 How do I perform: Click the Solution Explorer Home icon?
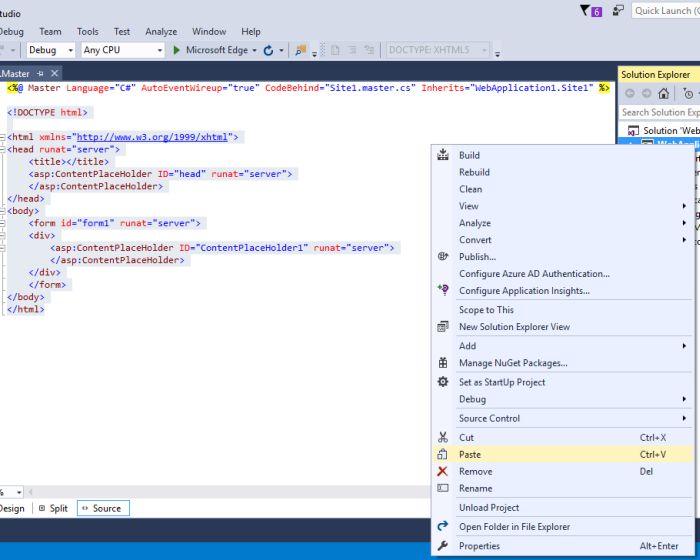coord(663,93)
